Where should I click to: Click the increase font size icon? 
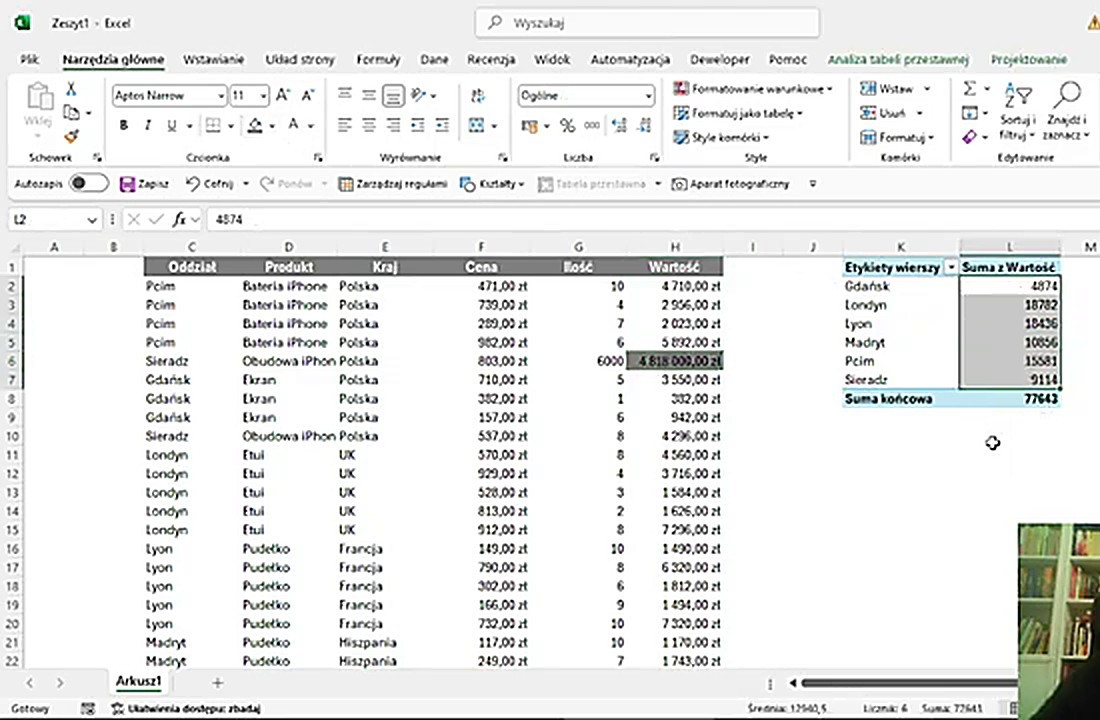pos(282,96)
